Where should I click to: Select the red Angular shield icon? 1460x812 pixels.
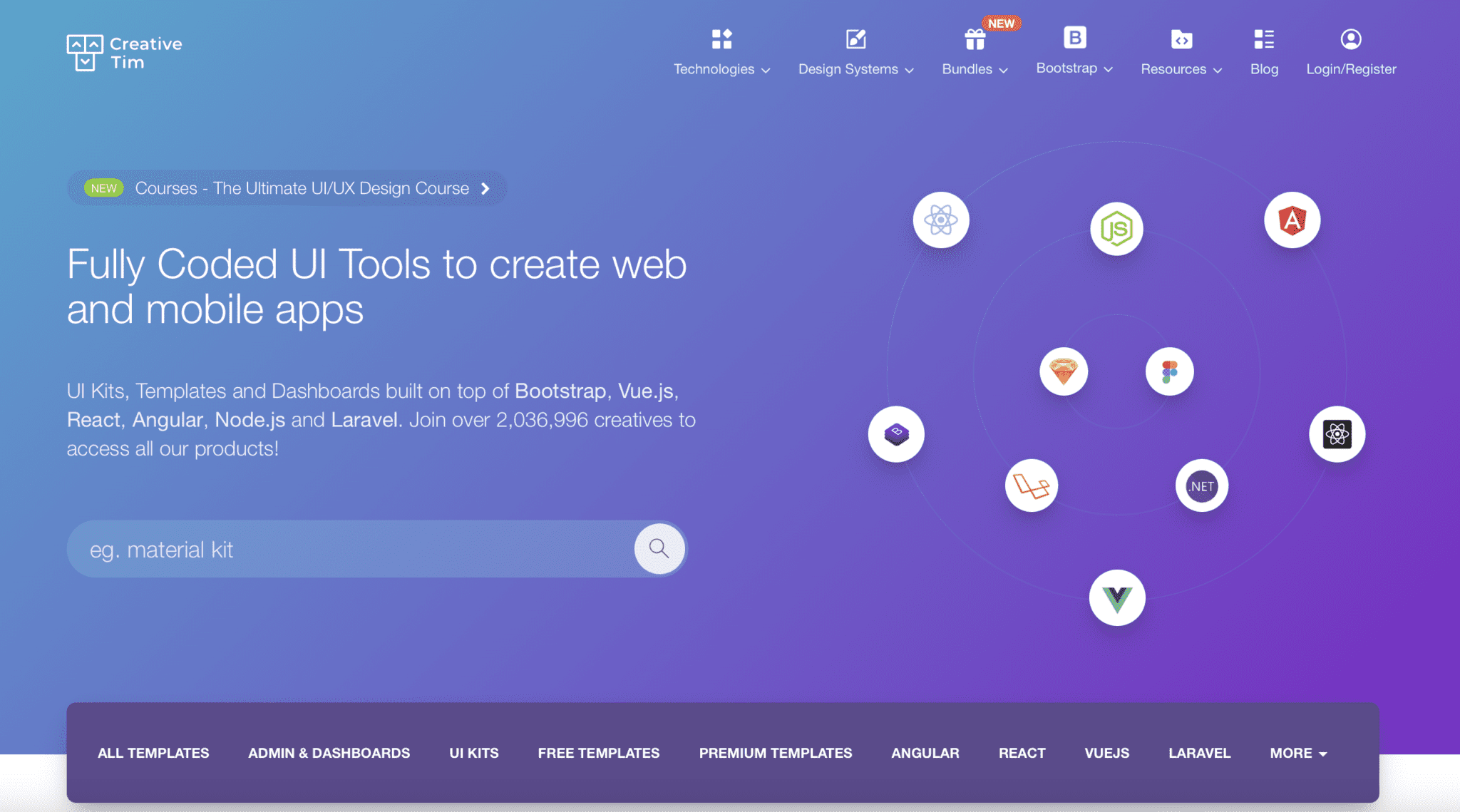1292,220
